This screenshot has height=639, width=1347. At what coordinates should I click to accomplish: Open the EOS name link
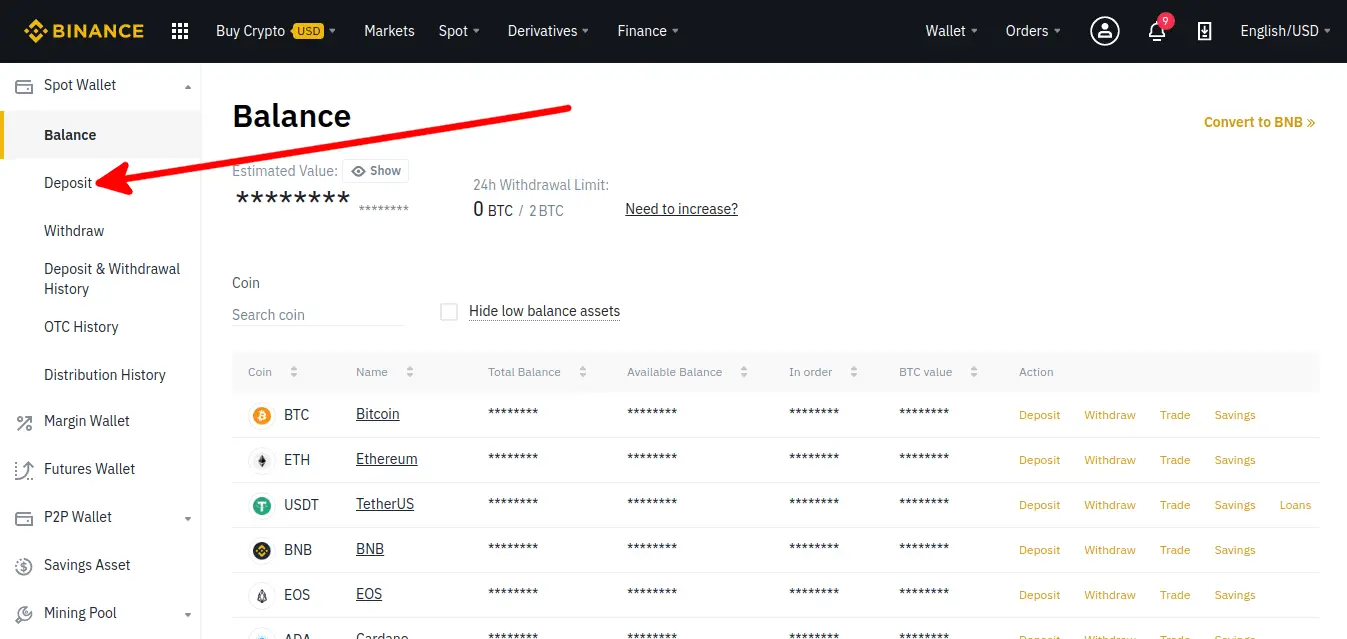[369, 594]
